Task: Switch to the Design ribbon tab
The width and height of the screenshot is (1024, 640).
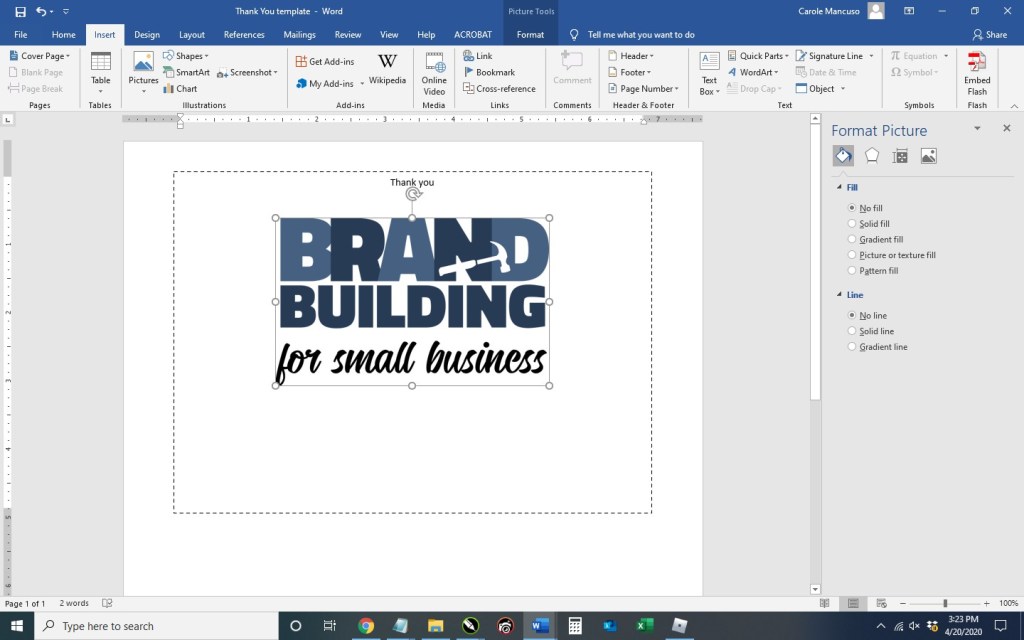Action: (147, 35)
